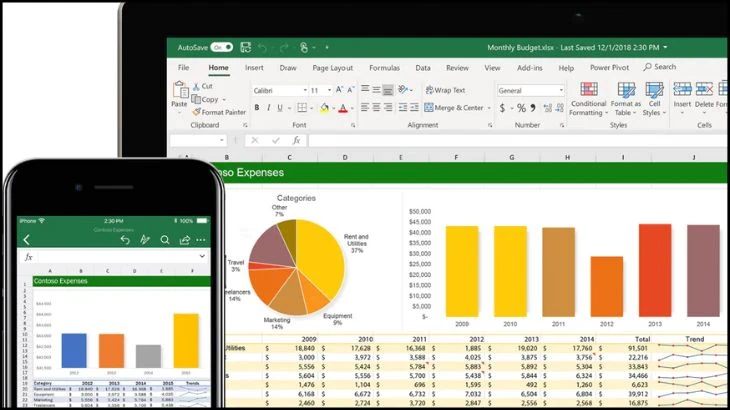The width and height of the screenshot is (730, 410).
Task: Cut the selection with the scissors icon
Action: (196, 87)
